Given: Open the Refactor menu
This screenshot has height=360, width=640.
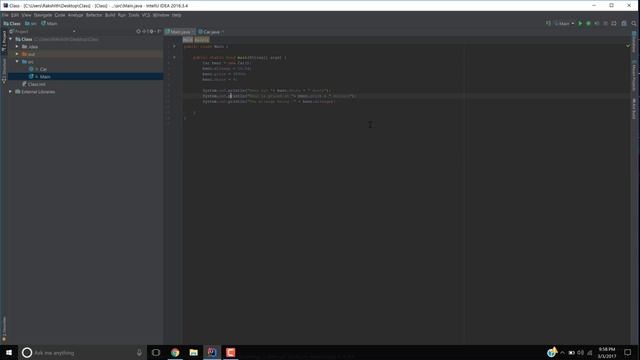Looking at the screenshot, I should click(94, 15).
